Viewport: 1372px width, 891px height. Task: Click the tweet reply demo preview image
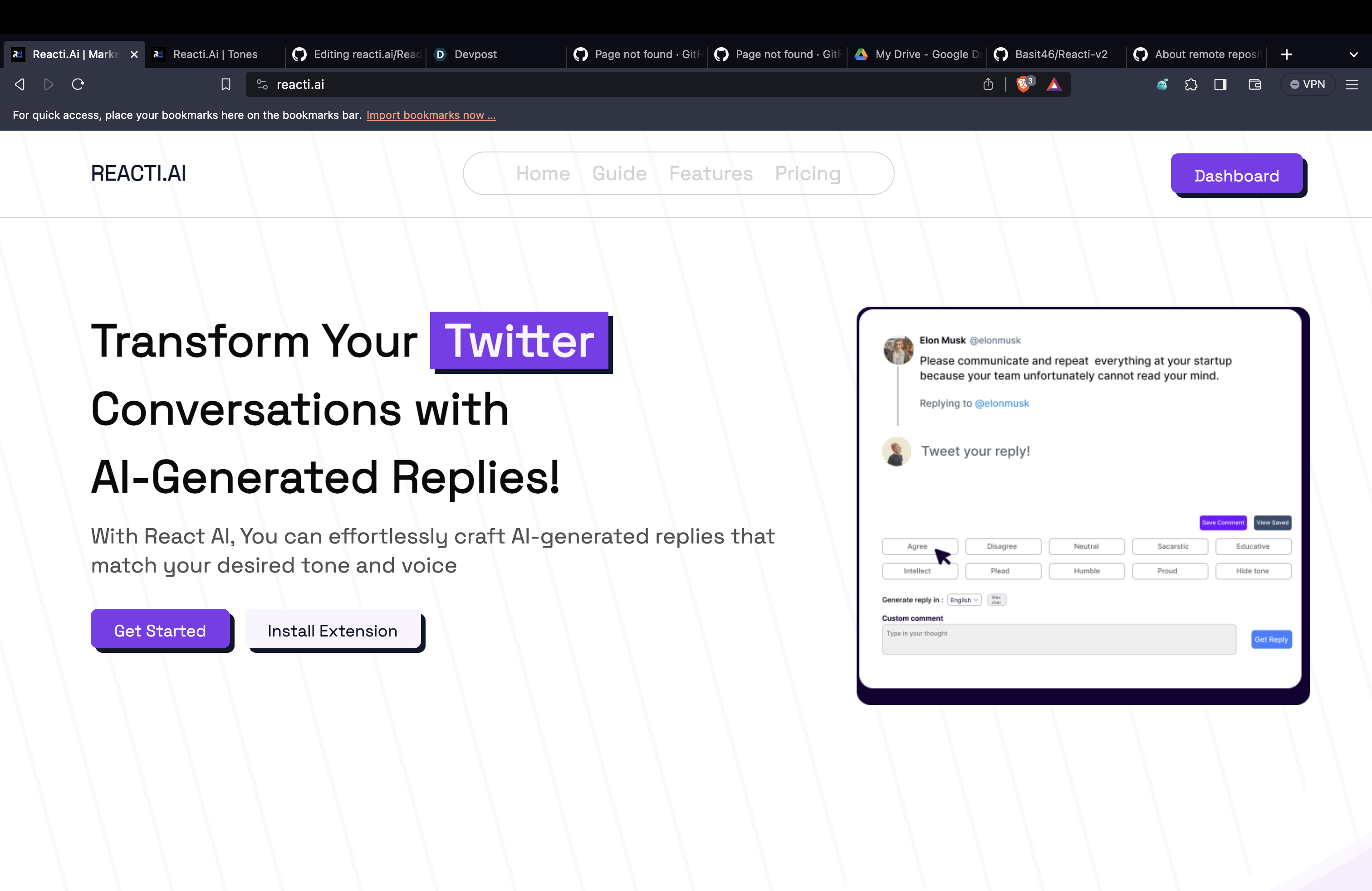tap(1082, 501)
